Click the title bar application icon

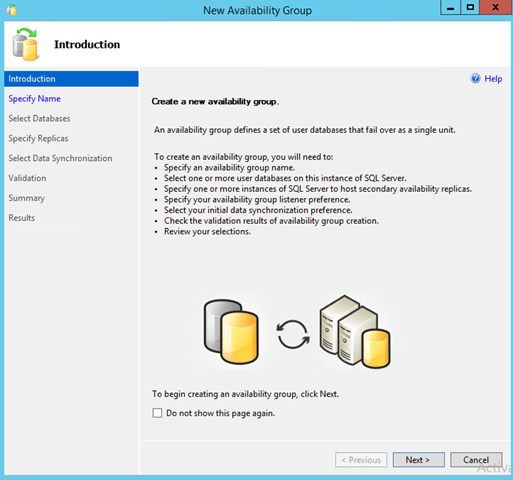click(x=12, y=10)
